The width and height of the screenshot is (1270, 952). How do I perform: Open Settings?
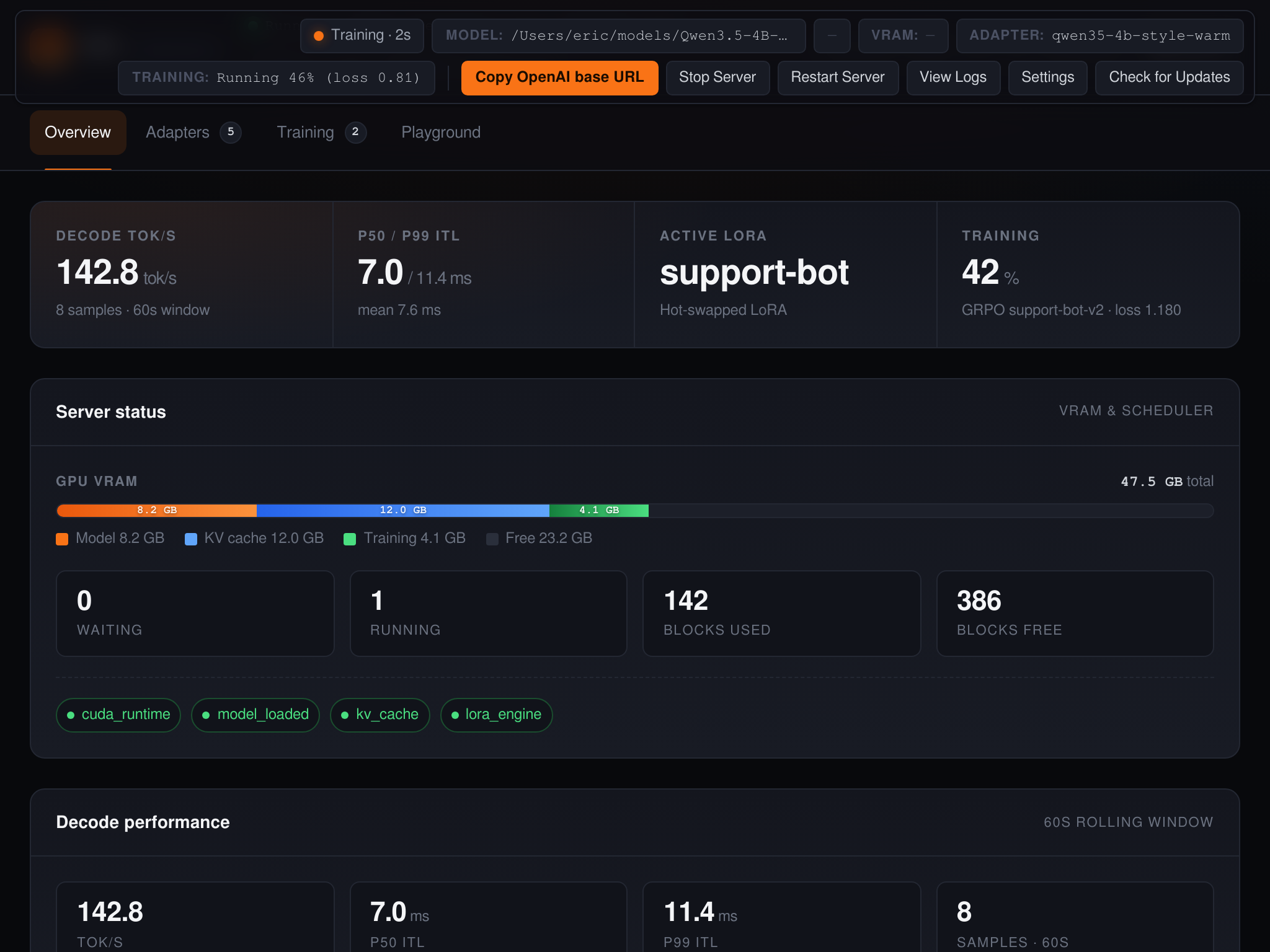click(x=1047, y=77)
